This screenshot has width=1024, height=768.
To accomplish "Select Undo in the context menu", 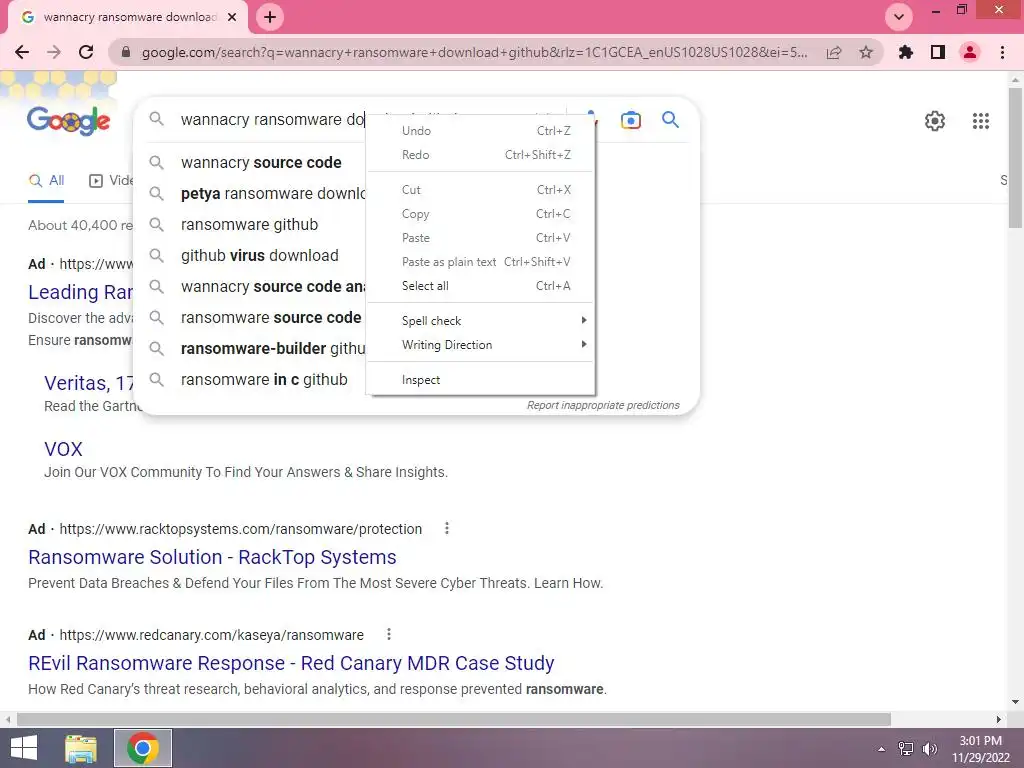I will 481,131.
